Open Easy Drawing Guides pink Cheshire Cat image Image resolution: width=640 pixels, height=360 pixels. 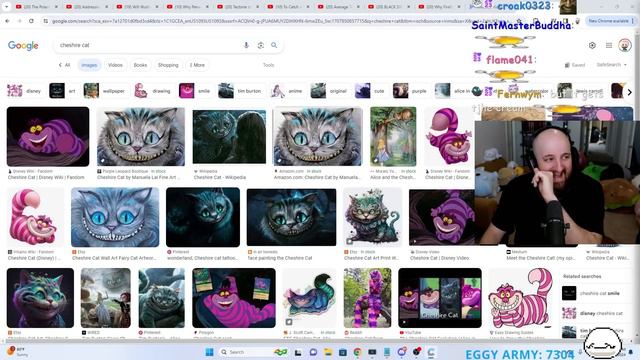click(x=520, y=298)
